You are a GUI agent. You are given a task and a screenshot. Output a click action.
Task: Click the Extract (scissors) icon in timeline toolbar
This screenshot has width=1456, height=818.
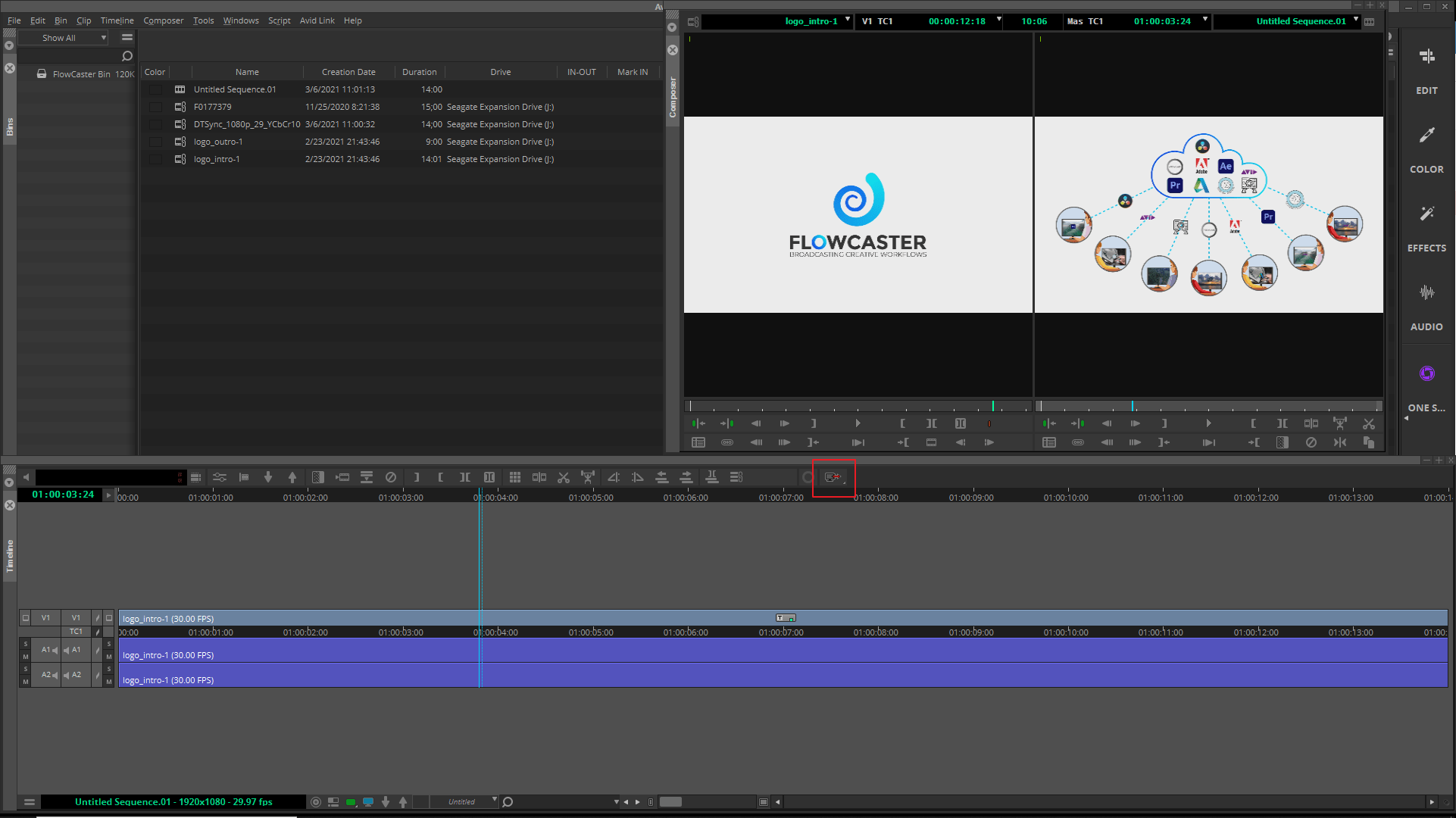pos(563,477)
